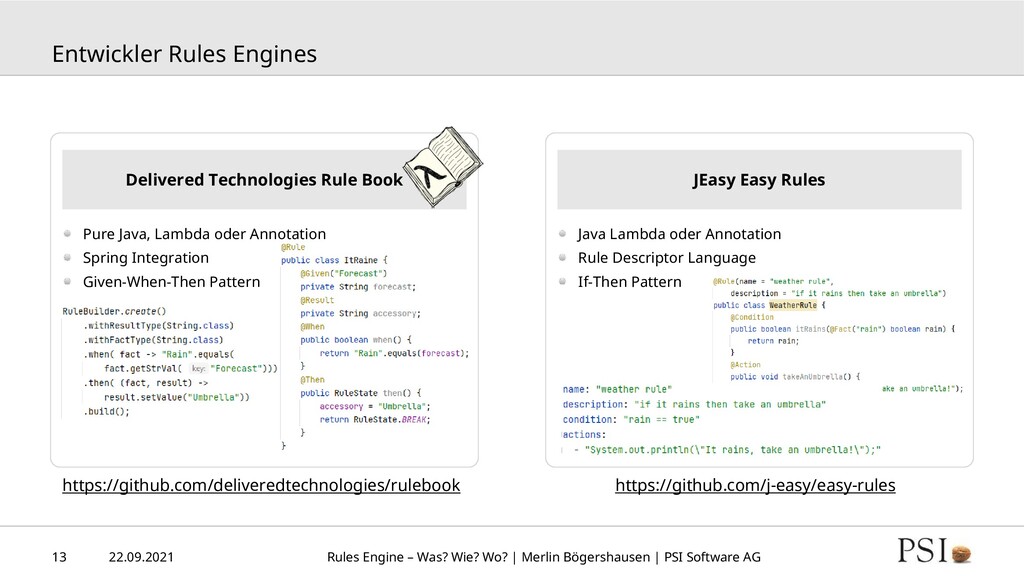Click the '@Given("Forecast")' annotation
1024x576 pixels.
pos(344,274)
